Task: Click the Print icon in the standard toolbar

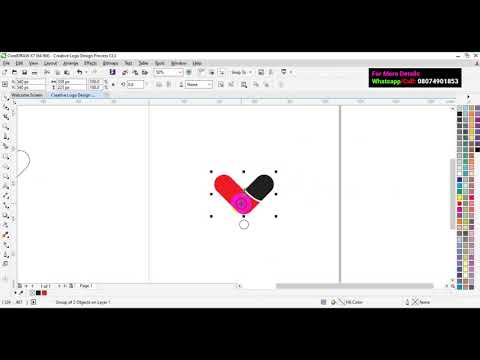Action: (34, 72)
